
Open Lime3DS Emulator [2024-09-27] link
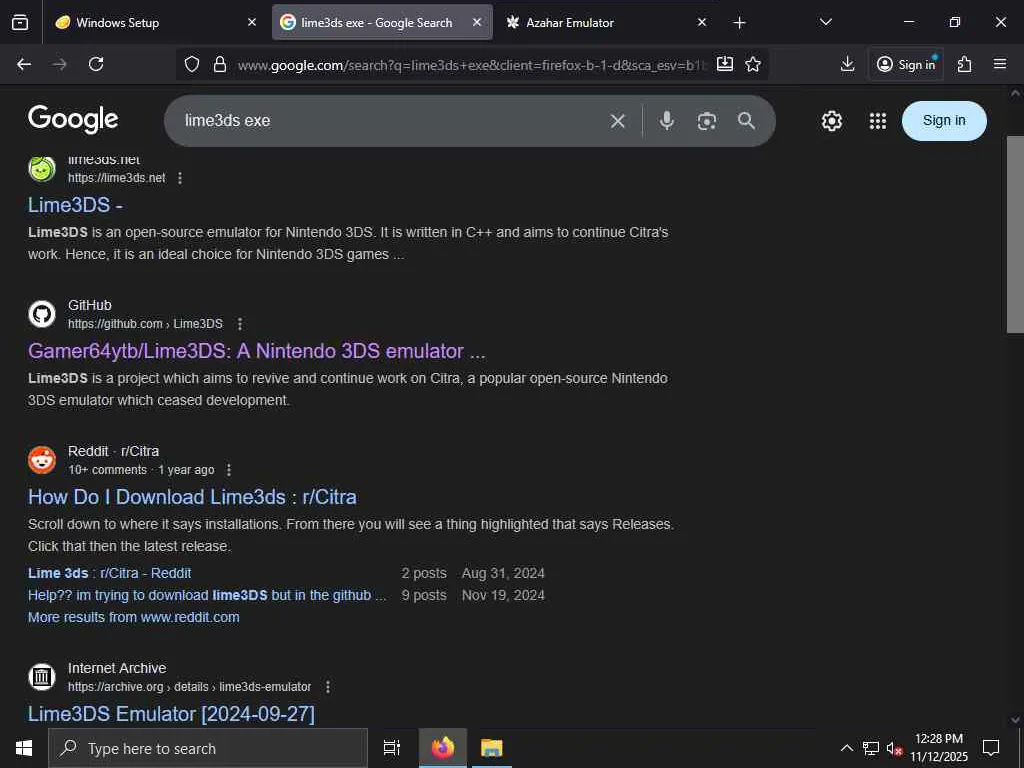pos(171,714)
